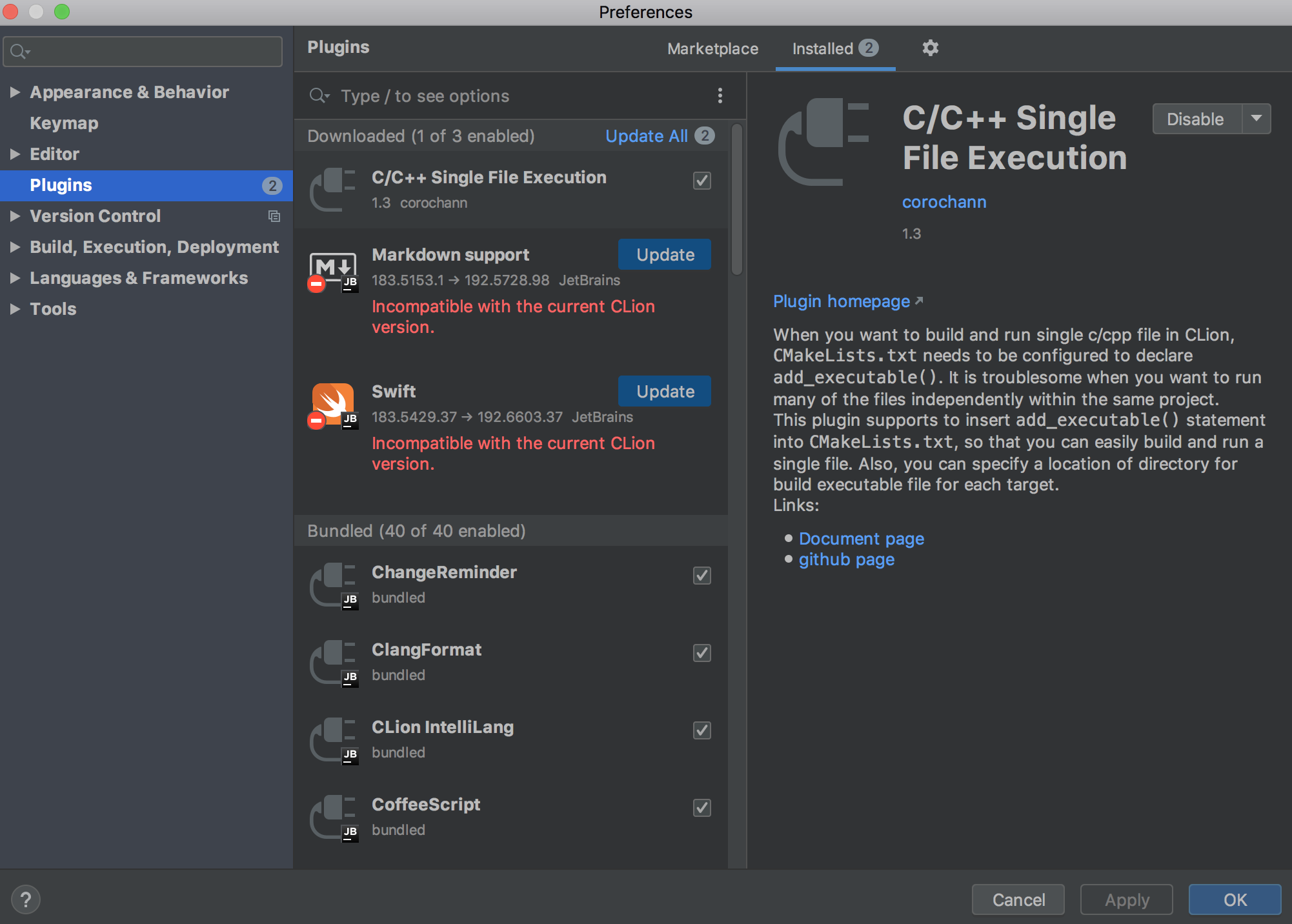Select the CLion IntelliLang plugin title
Viewport: 1292px width, 924px height.
(x=443, y=727)
